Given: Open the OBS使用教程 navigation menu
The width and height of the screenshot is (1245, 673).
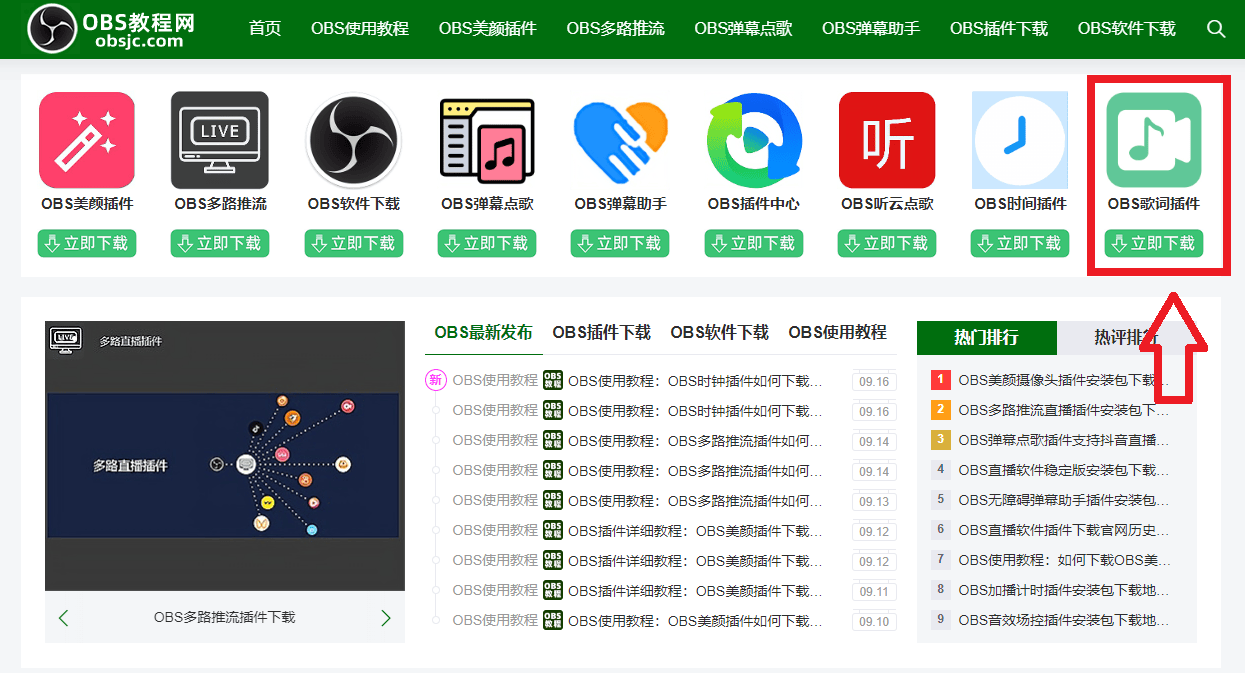Looking at the screenshot, I should [x=359, y=29].
